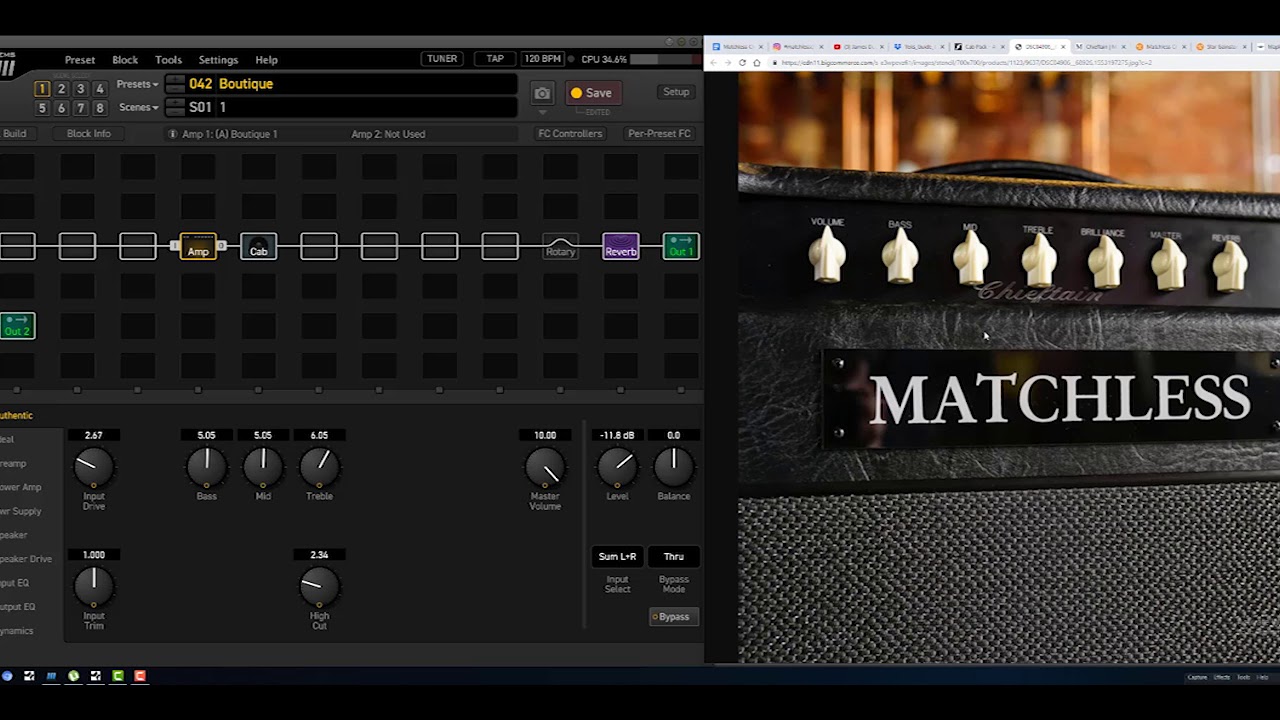1280x720 pixels.
Task: Select scene button 6
Action: pyautogui.click(x=61, y=108)
